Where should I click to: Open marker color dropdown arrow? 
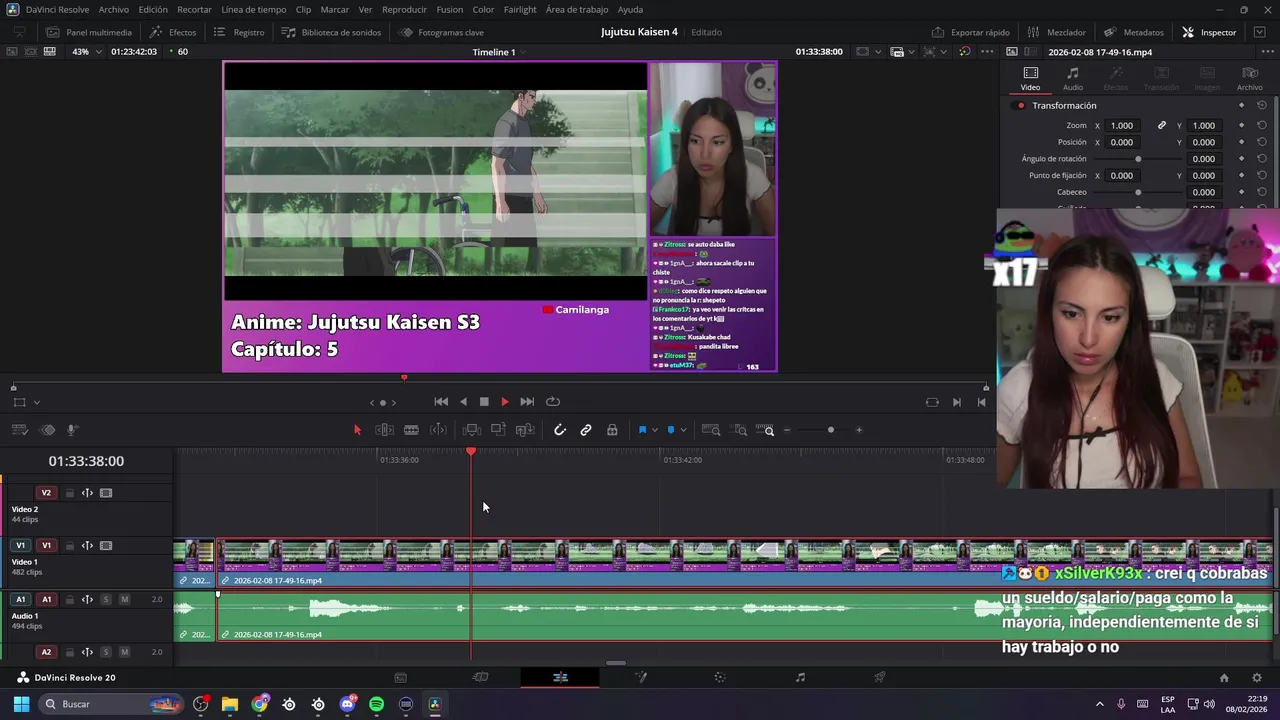tap(683, 430)
